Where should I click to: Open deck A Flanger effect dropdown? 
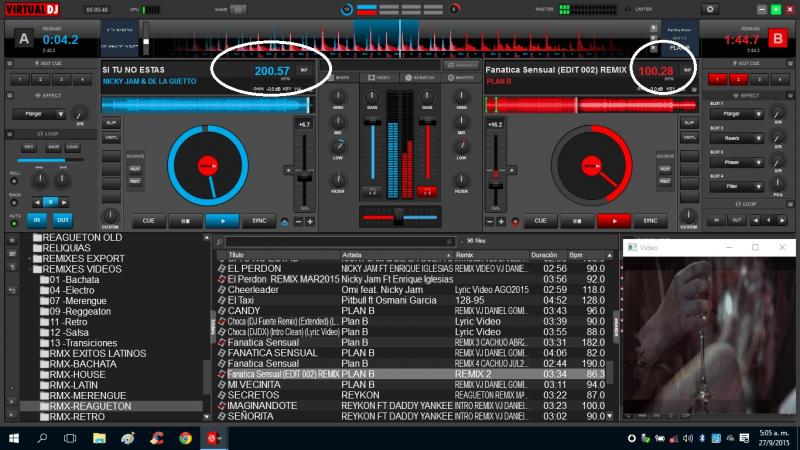39,114
